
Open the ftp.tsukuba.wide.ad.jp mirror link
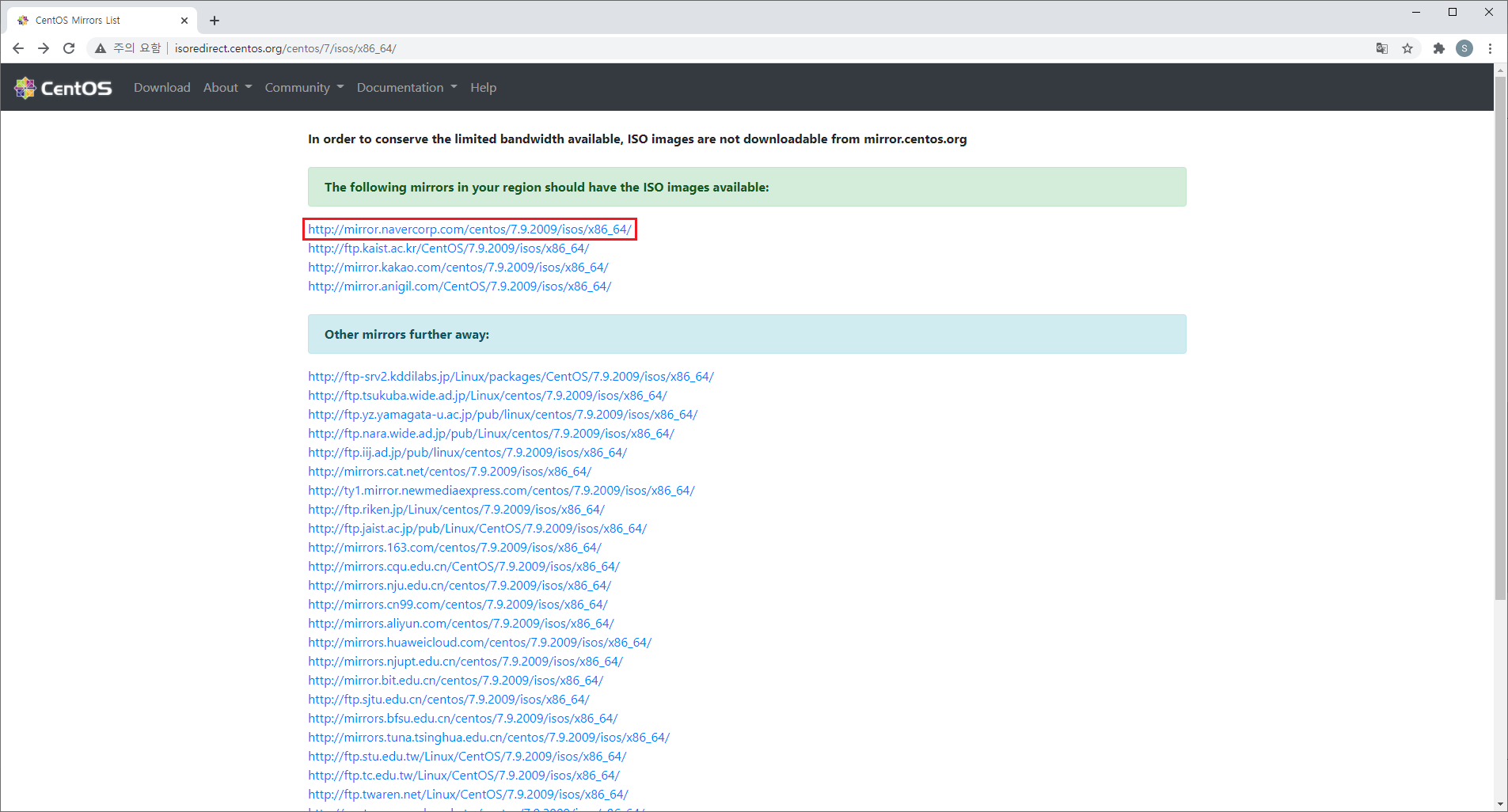[488, 396]
